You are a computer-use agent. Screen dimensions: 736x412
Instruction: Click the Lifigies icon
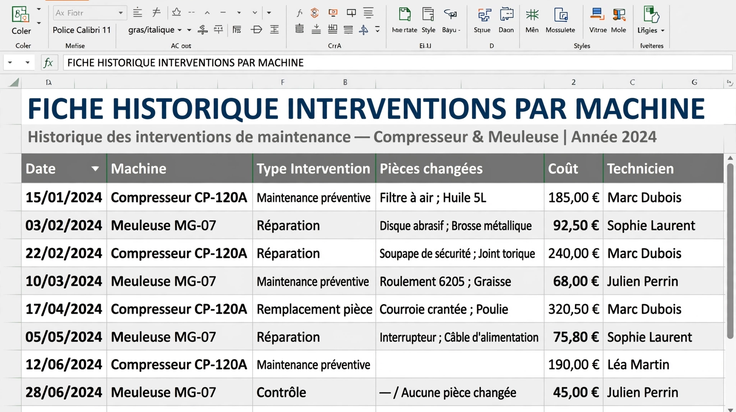click(x=651, y=14)
